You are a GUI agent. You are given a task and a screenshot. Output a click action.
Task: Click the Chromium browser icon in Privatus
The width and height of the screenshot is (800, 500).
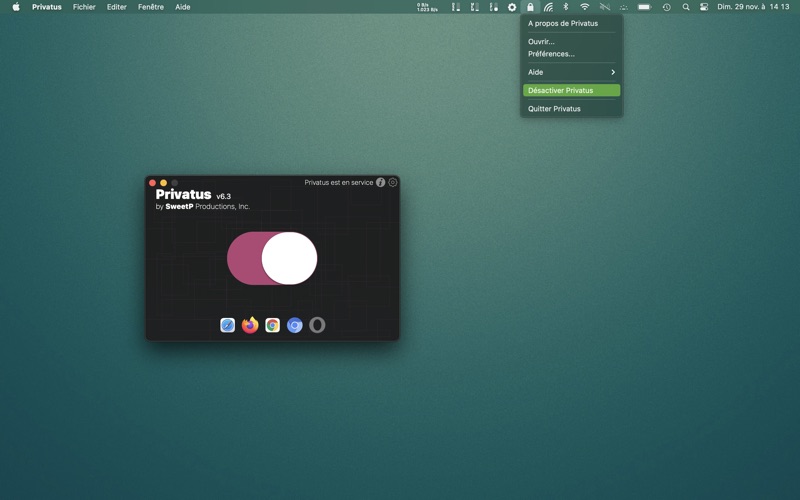[295, 325]
